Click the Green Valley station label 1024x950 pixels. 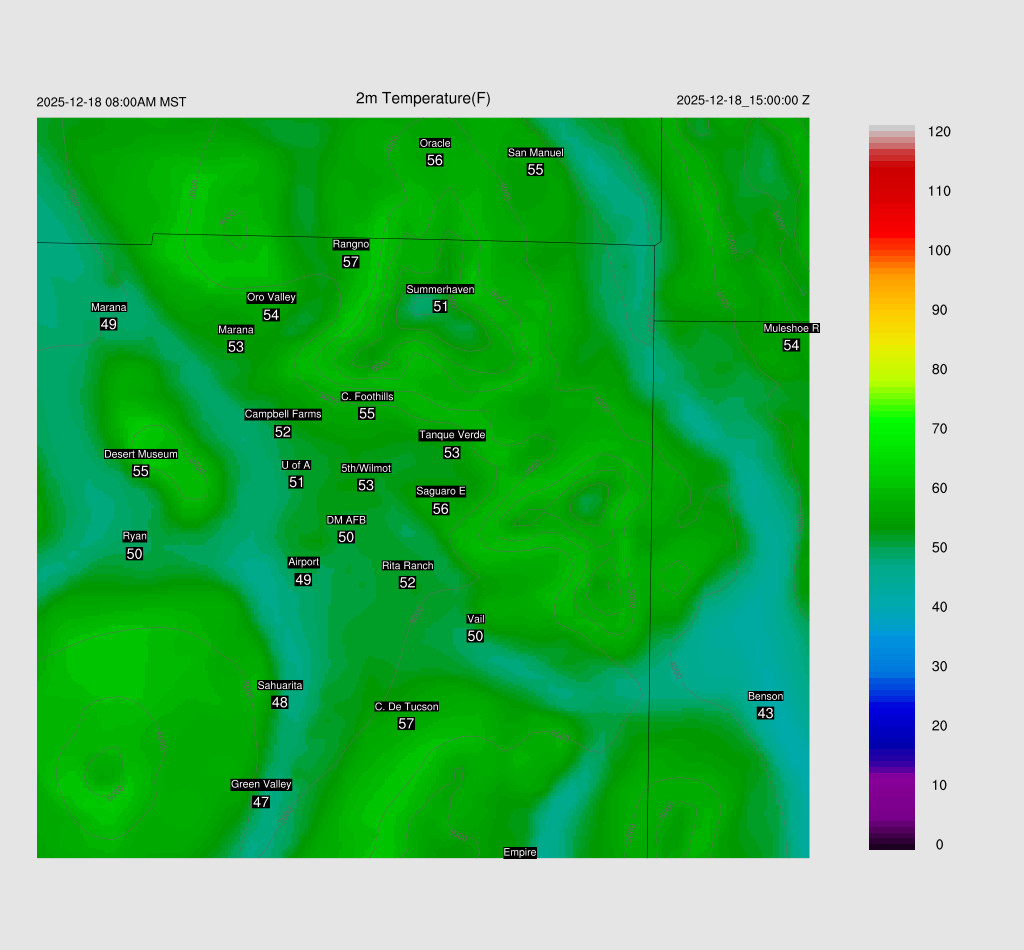pyautogui.click(x=261, y=784)
